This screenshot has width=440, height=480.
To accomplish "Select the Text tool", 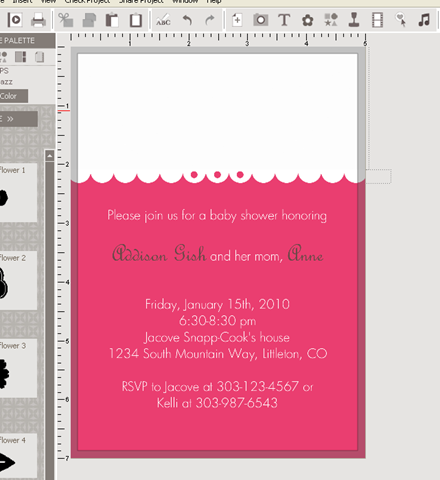I will click(284, 20).
